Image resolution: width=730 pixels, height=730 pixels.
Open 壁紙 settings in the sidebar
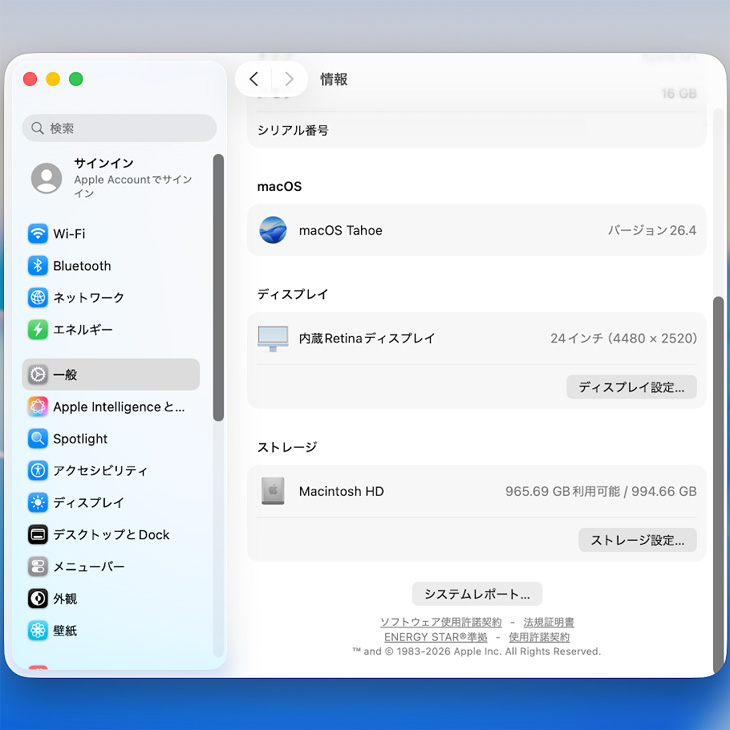pyautogui.click(x=65, y=631)
